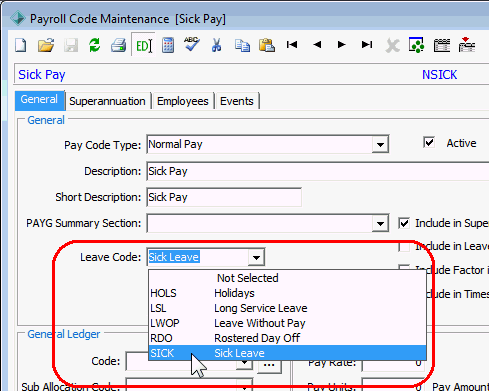Open a record with the folder icon
Screen dimensions: 489x391
46,45
